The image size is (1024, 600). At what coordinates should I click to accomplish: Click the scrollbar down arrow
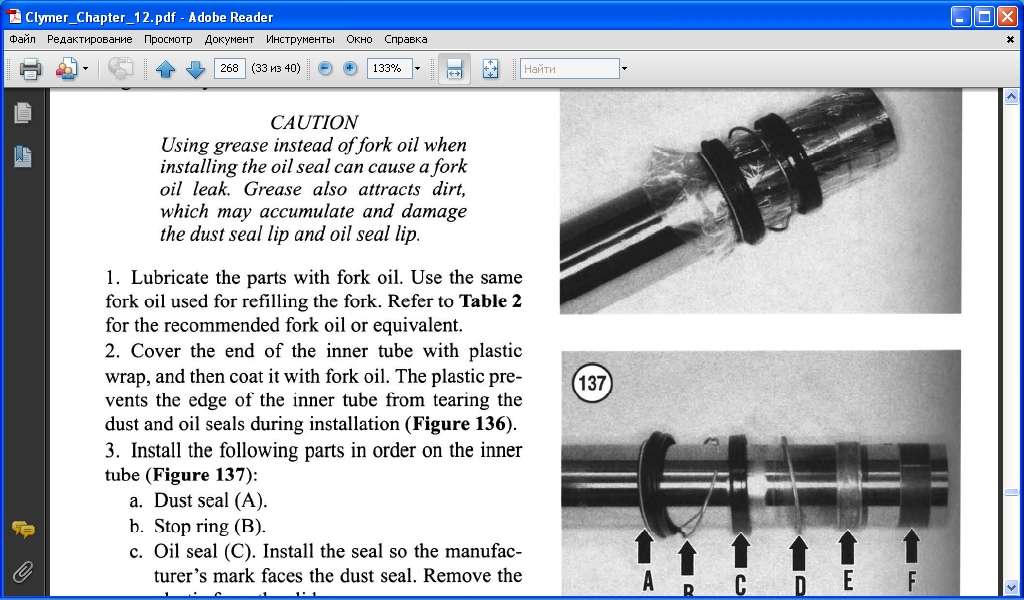point(1011,586)
